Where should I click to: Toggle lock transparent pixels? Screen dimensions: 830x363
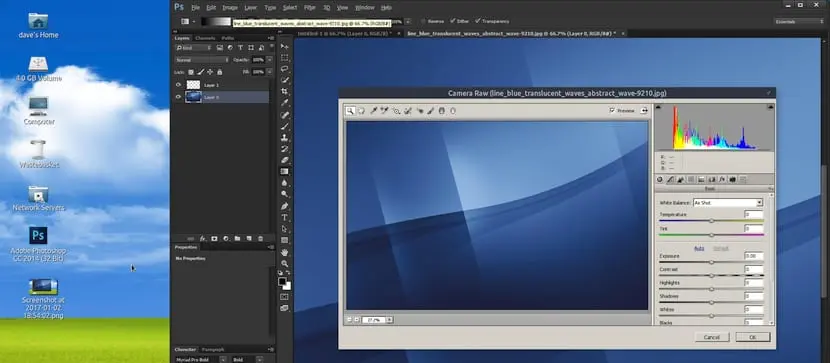coord(191,72)
